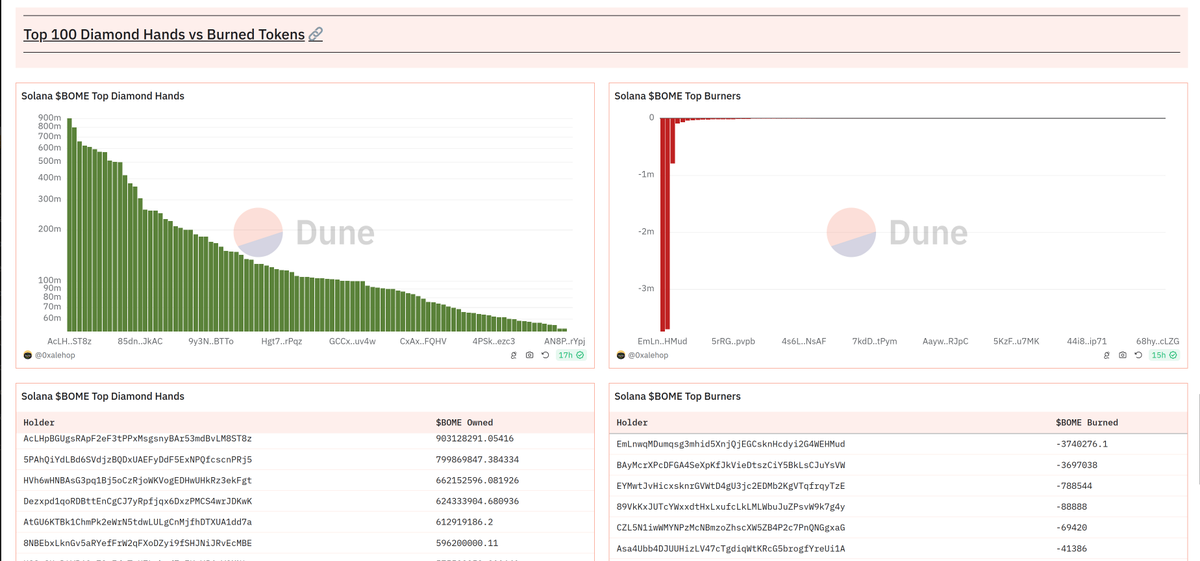The width and height of the screenshot is (1200, 561).
Task: Click the burned value -788544
Action: tap(1074, 486)
